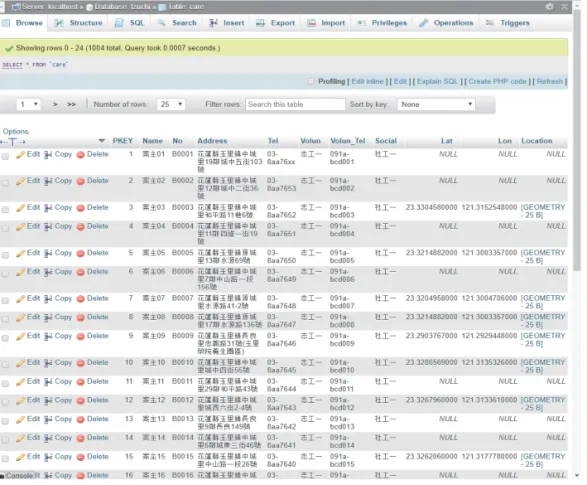Screen dimensions: 587x485
Task: Click the column resize arrows icon
Action: point(13,142)
